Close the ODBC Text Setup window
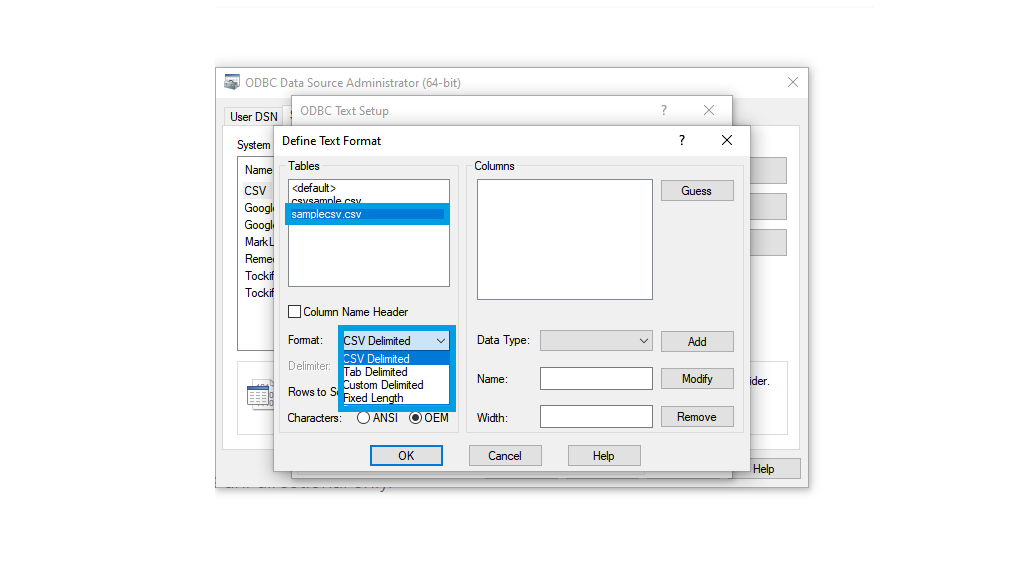Viewport: 1024px width, 561px height. tap(708, 110)
